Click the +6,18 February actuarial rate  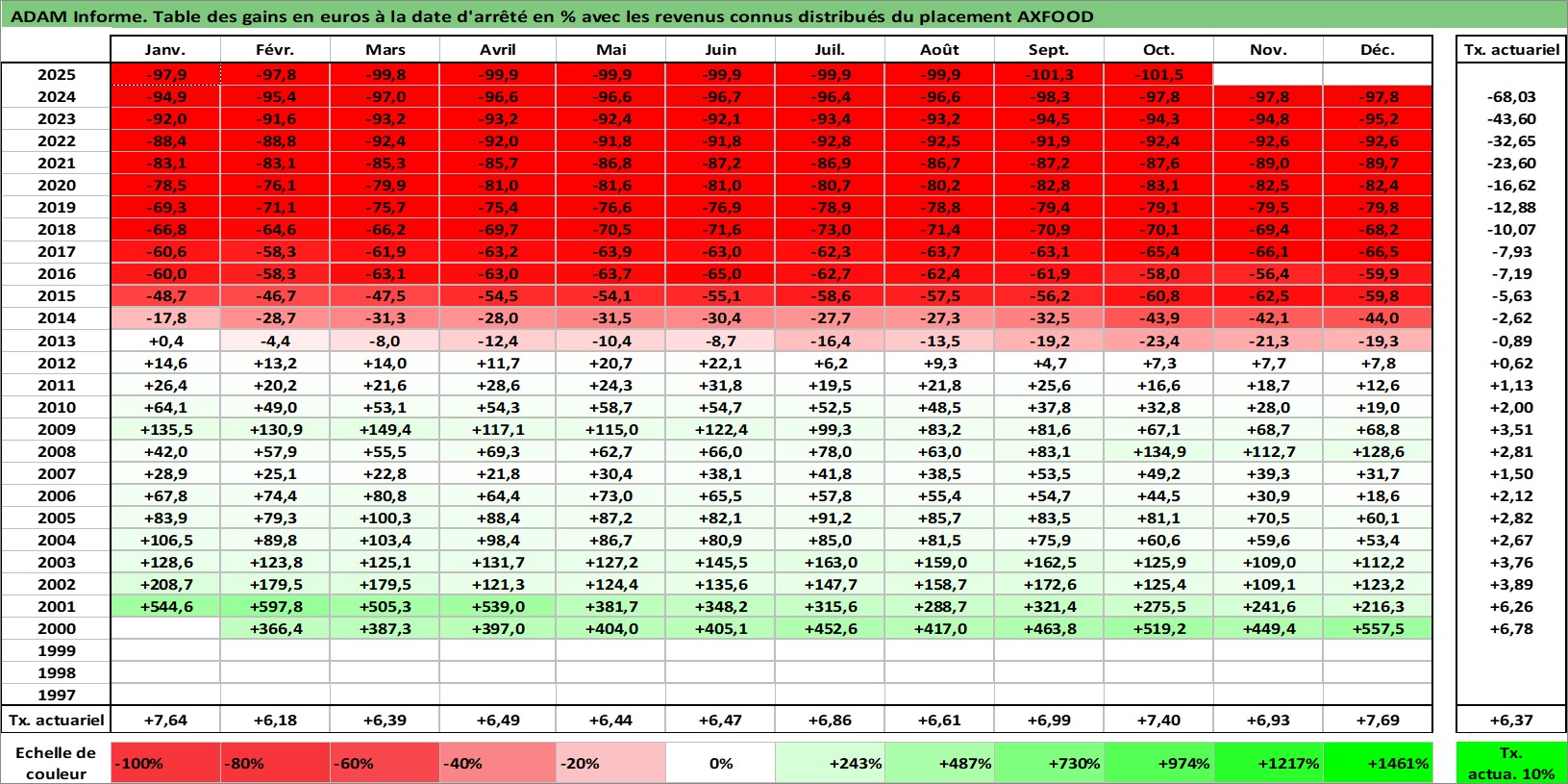pos(275,720)
